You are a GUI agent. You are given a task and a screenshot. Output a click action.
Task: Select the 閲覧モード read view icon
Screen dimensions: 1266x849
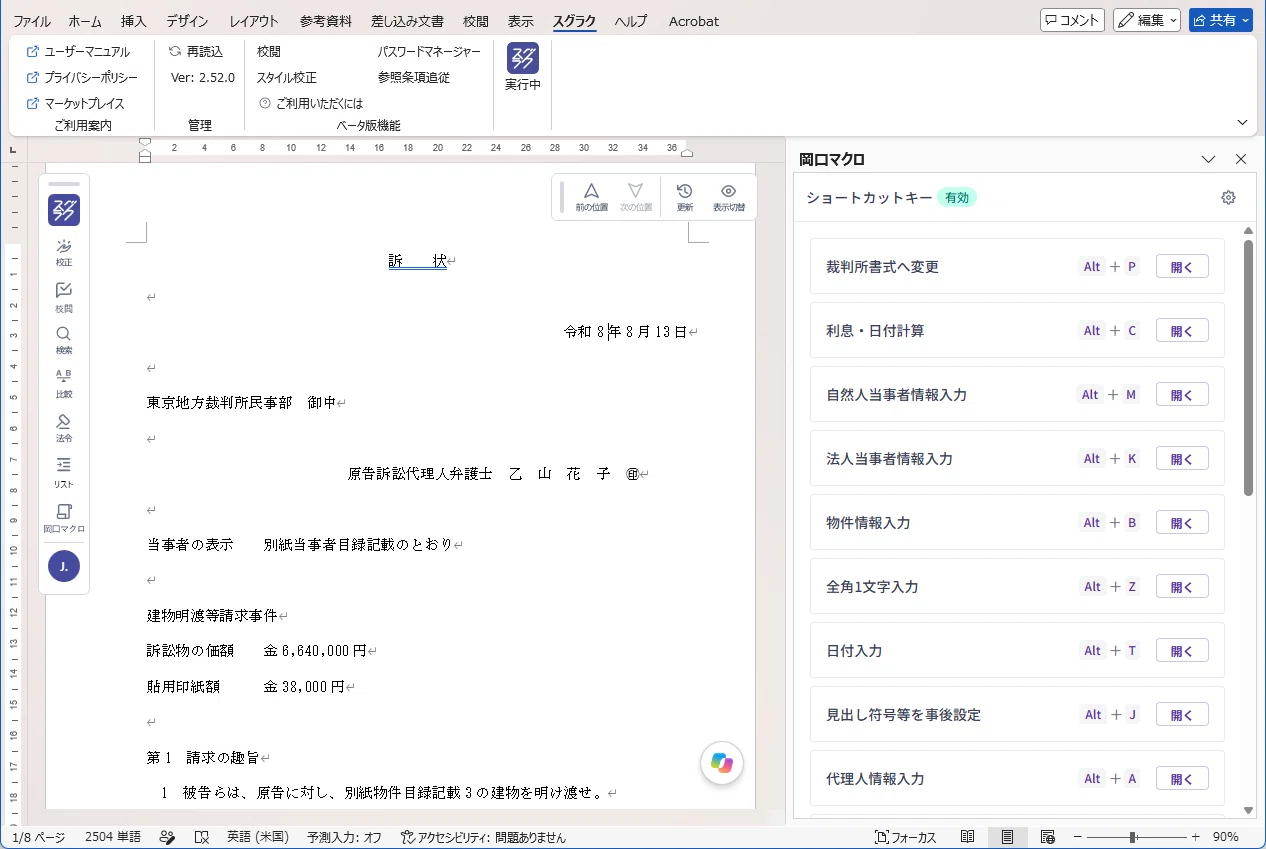pos(967,837)
